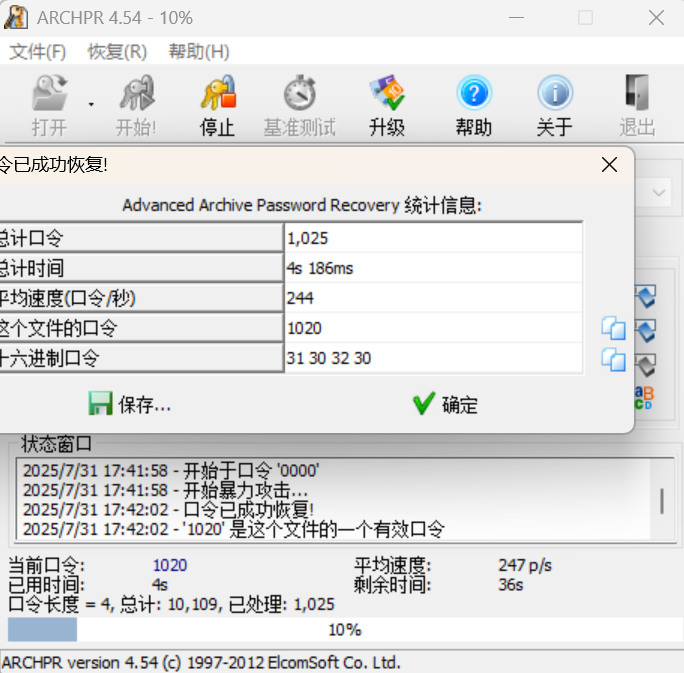Click the gray book icon behind dialog
Viewport: 684px width, 673px height.
pyautogui.click(x=646, y=365)
